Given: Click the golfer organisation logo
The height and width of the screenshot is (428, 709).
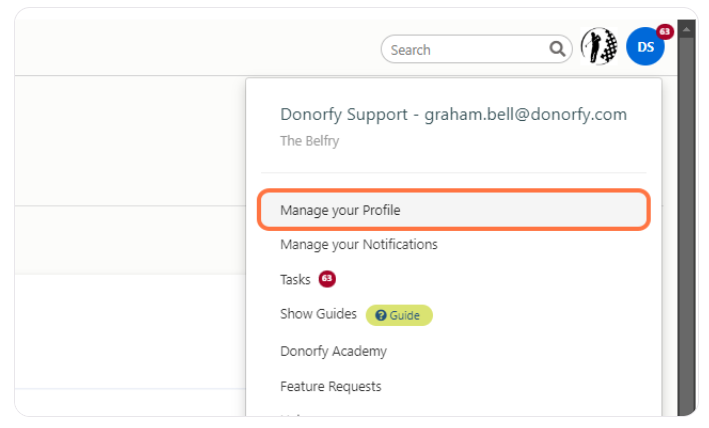Looking at the screenshot, I should click(x=599, y=46).
